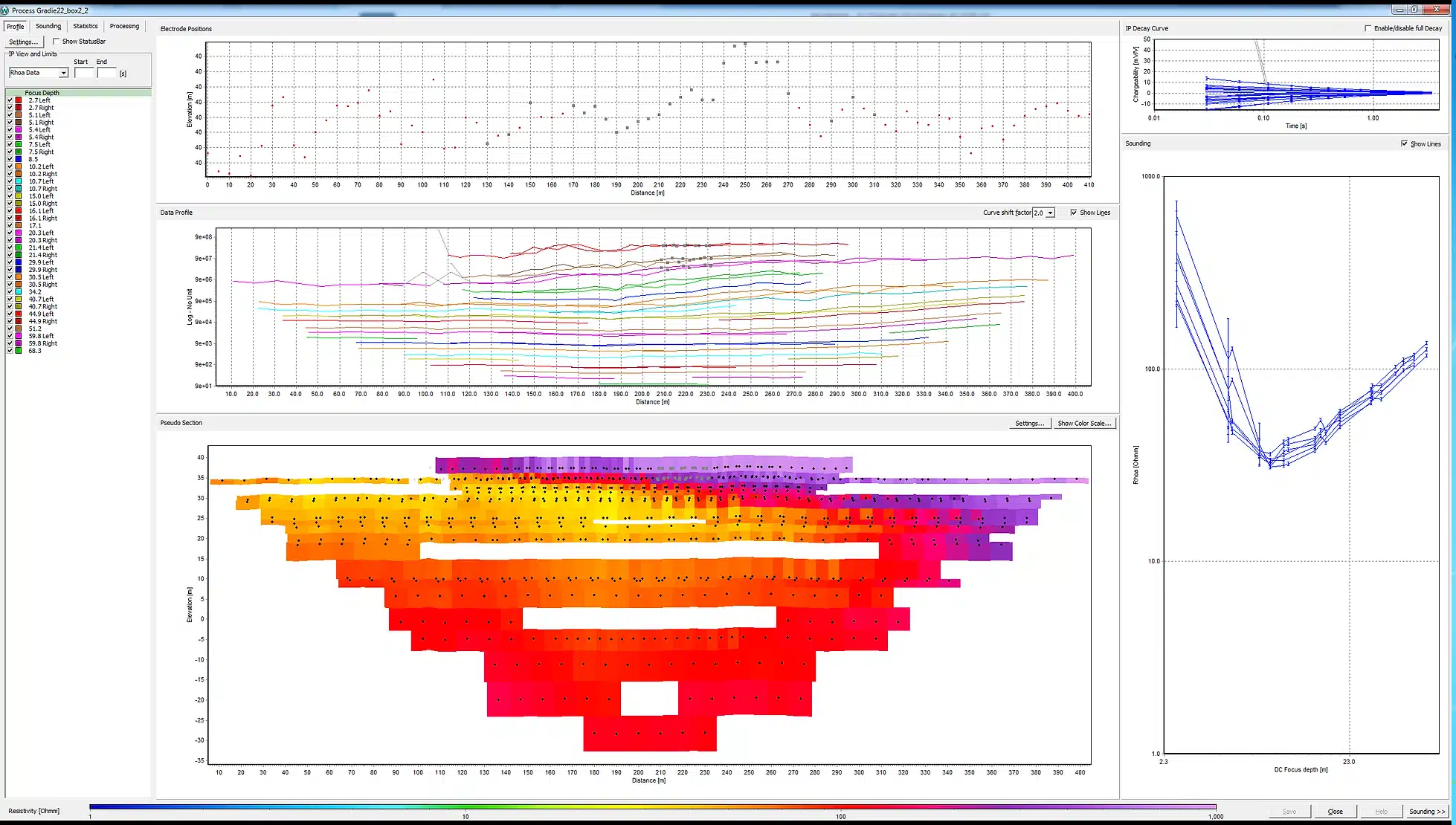Click the Close button at bottom right
Screen dimensions: 1456x825
click(1335, 811)
